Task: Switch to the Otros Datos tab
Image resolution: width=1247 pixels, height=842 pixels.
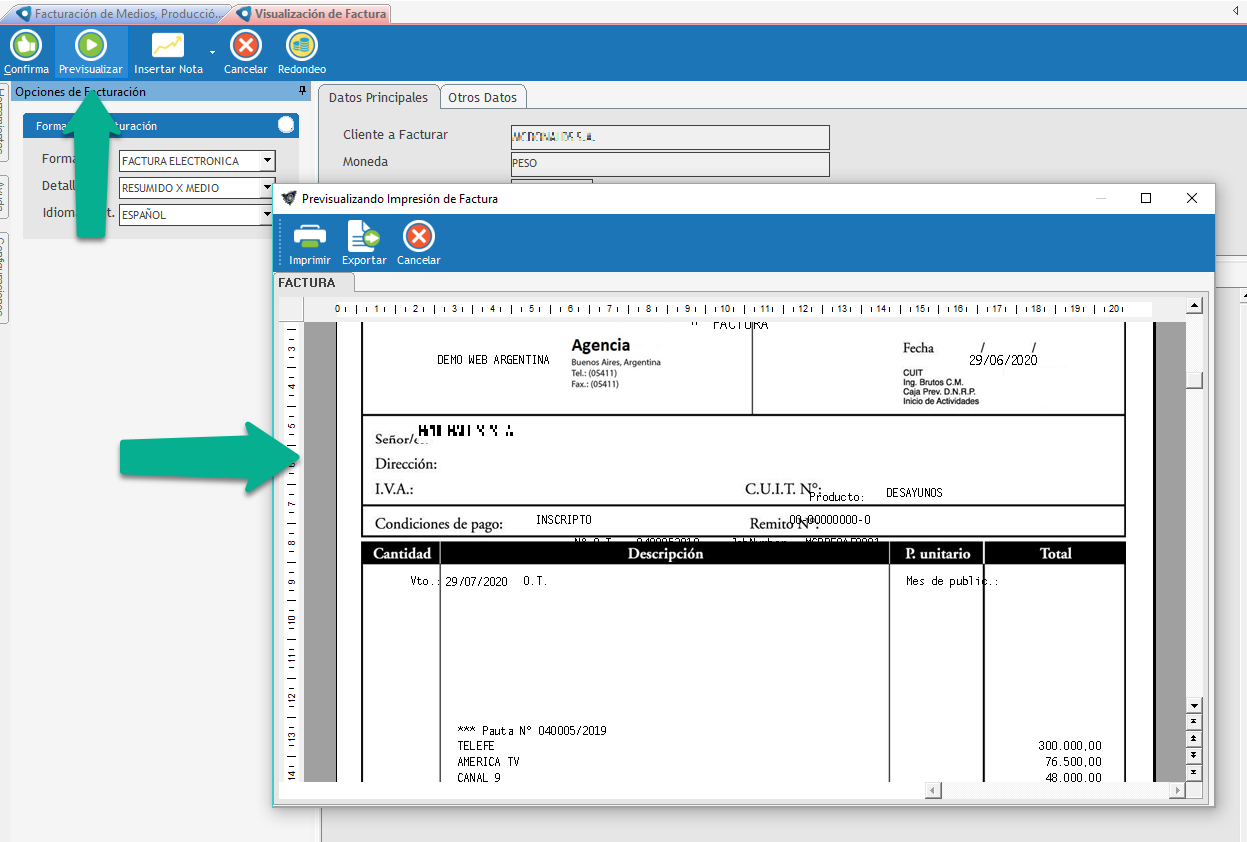Action: pos(482,97)
